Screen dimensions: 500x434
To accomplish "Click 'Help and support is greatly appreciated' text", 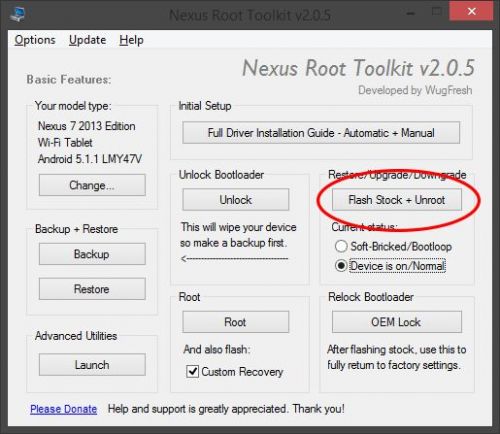I will point(226,409).
